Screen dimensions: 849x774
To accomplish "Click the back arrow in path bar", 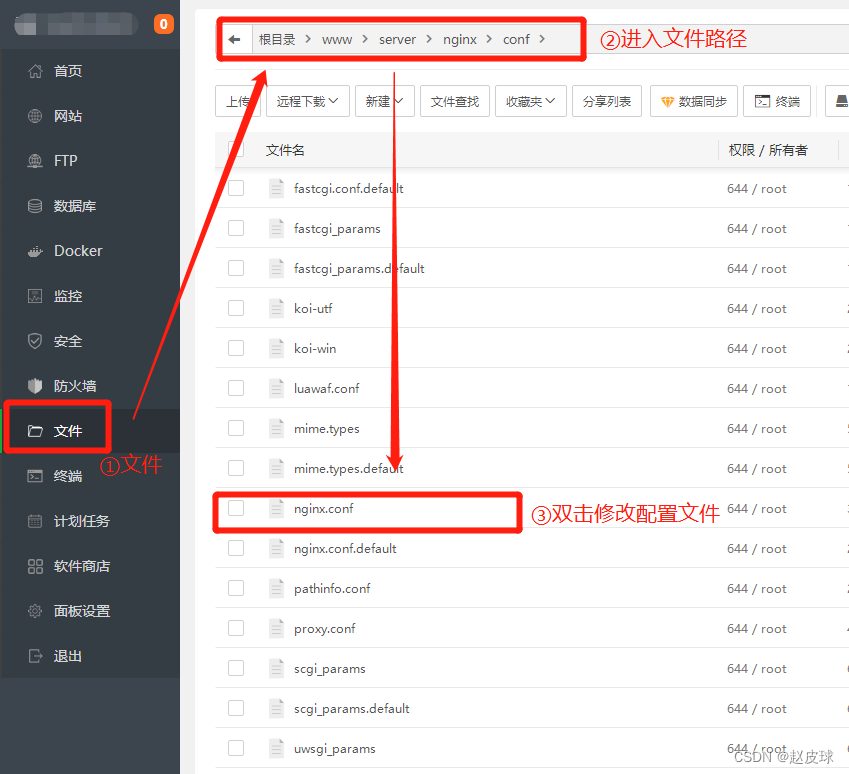I will [x=234, y=40].
